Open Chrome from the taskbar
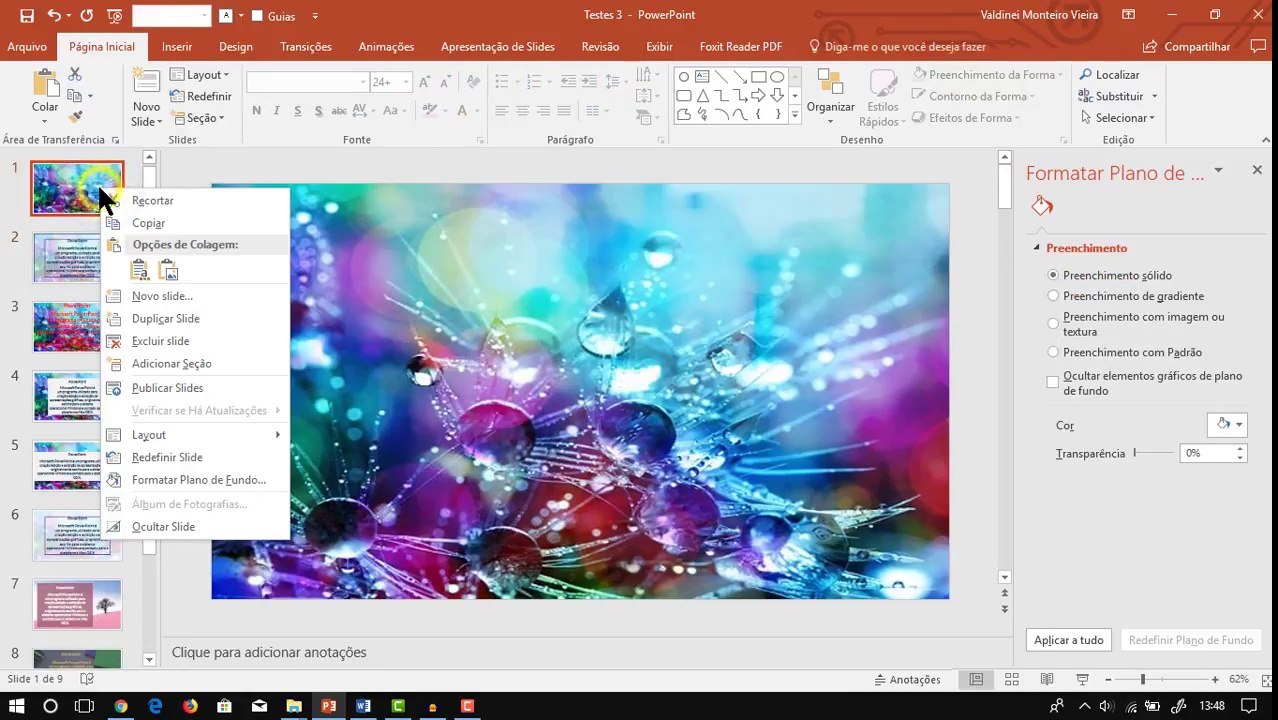Viewport: 1278px width, 720px height. tap(120, 706)
